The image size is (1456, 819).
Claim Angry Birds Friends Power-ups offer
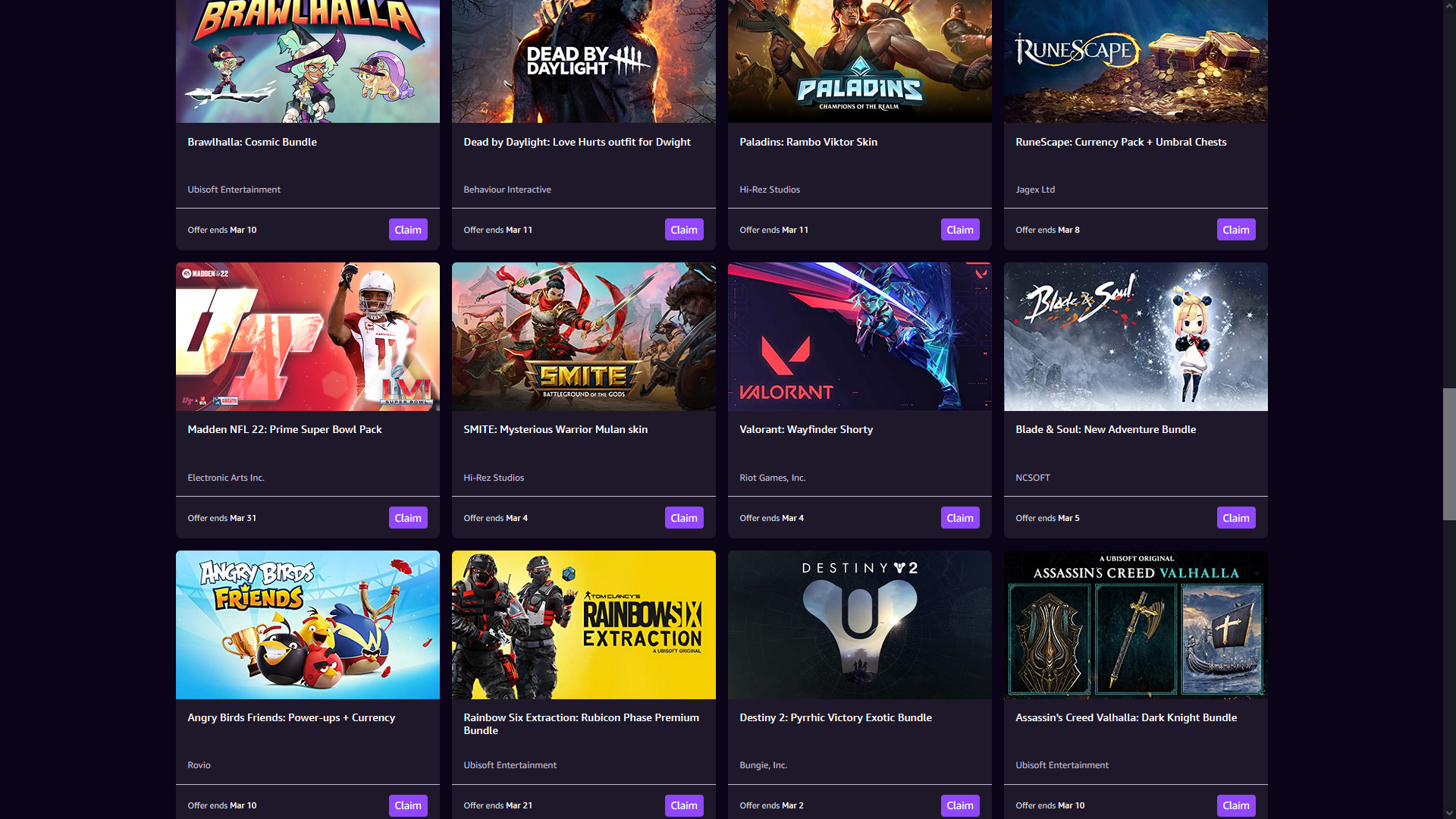click(408, 805)
